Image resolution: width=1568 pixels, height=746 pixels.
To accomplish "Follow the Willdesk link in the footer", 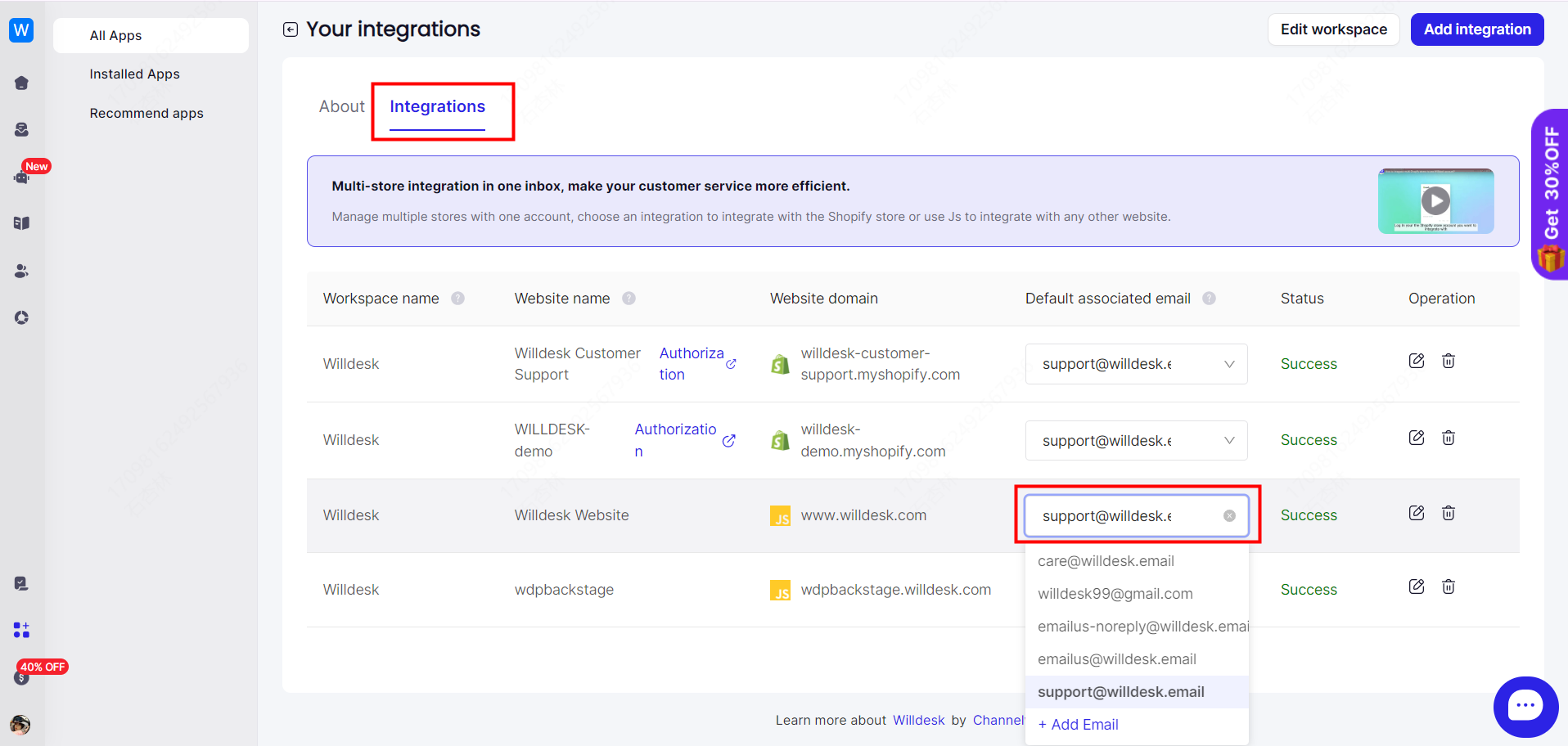I will (x=918, y=720).
